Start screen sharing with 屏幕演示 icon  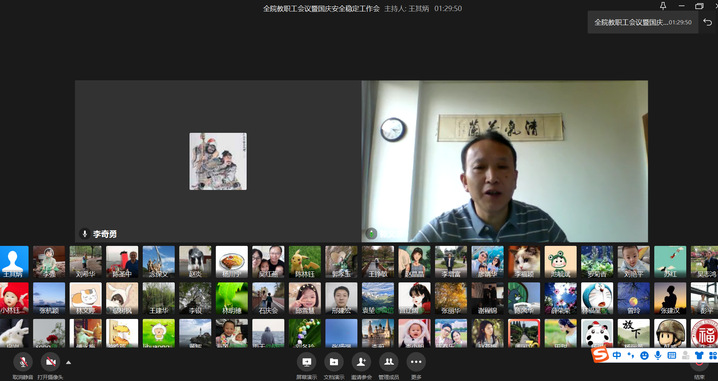pyautogui.click(x=306, y=362)
